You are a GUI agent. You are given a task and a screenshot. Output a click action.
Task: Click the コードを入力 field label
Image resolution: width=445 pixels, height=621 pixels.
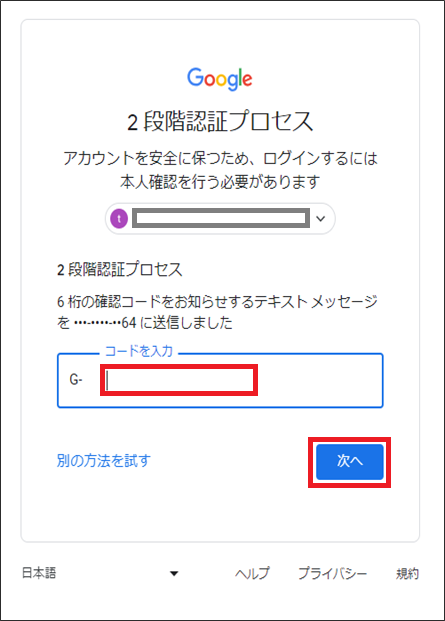pos(139,351)
